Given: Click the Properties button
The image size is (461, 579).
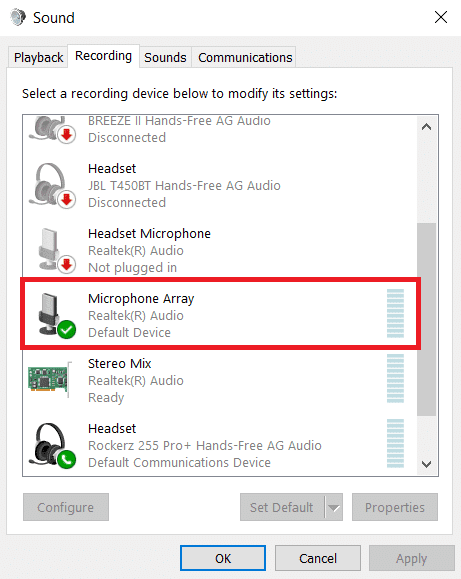Looking at the screenshot, I should 395,507.
